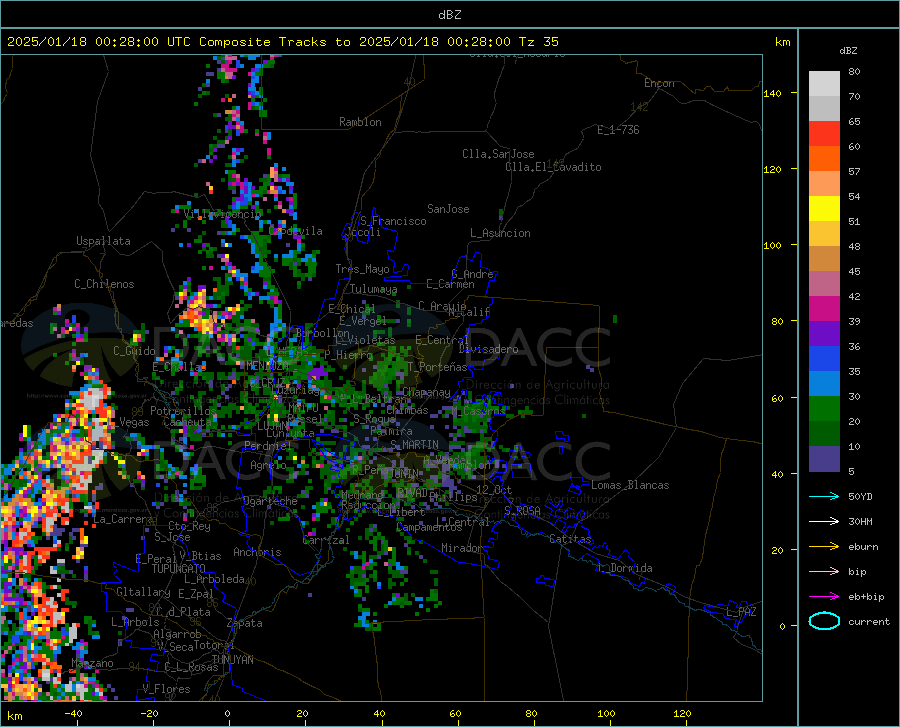Click the 'Clla.El_Cavadito' map label
900x727 pixels.
[553, 167]
